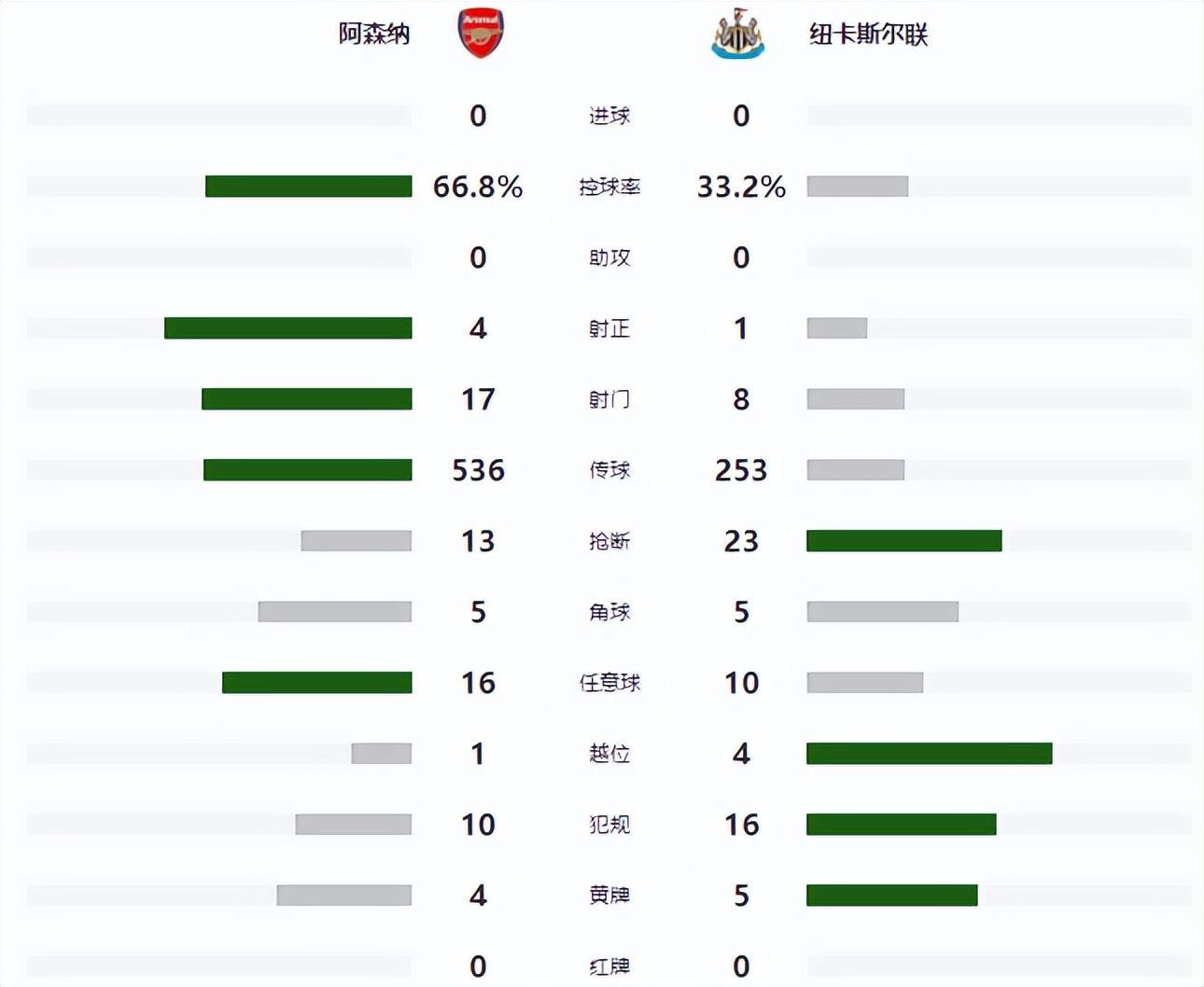
Task: Click the 射正 stat label
Action: (x=609, y=328)
